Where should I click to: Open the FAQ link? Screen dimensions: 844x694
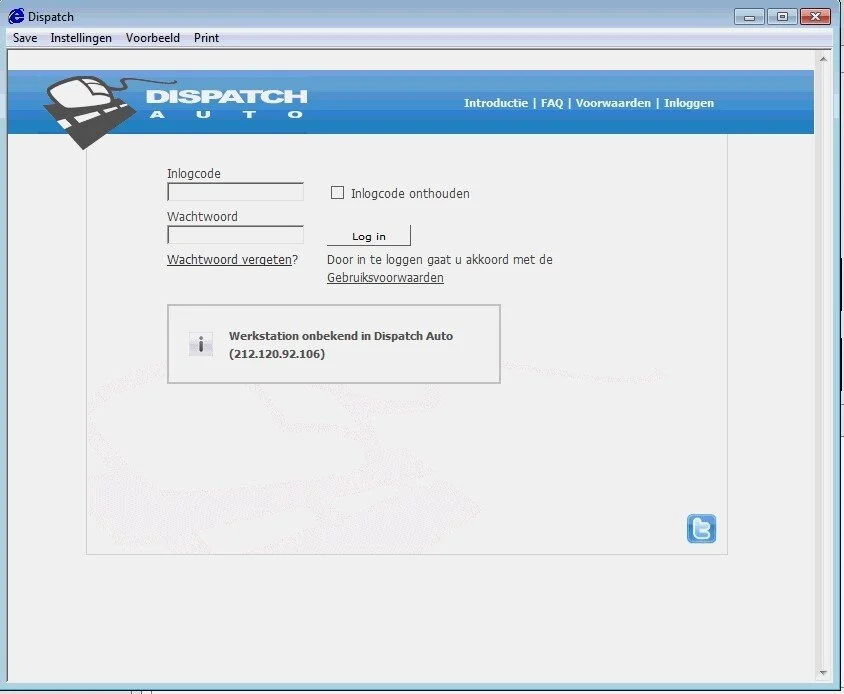(552, 103)
